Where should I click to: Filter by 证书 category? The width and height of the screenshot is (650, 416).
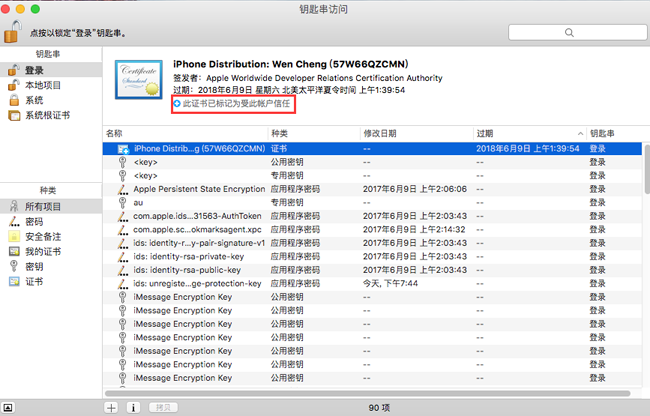click(34, 281)
